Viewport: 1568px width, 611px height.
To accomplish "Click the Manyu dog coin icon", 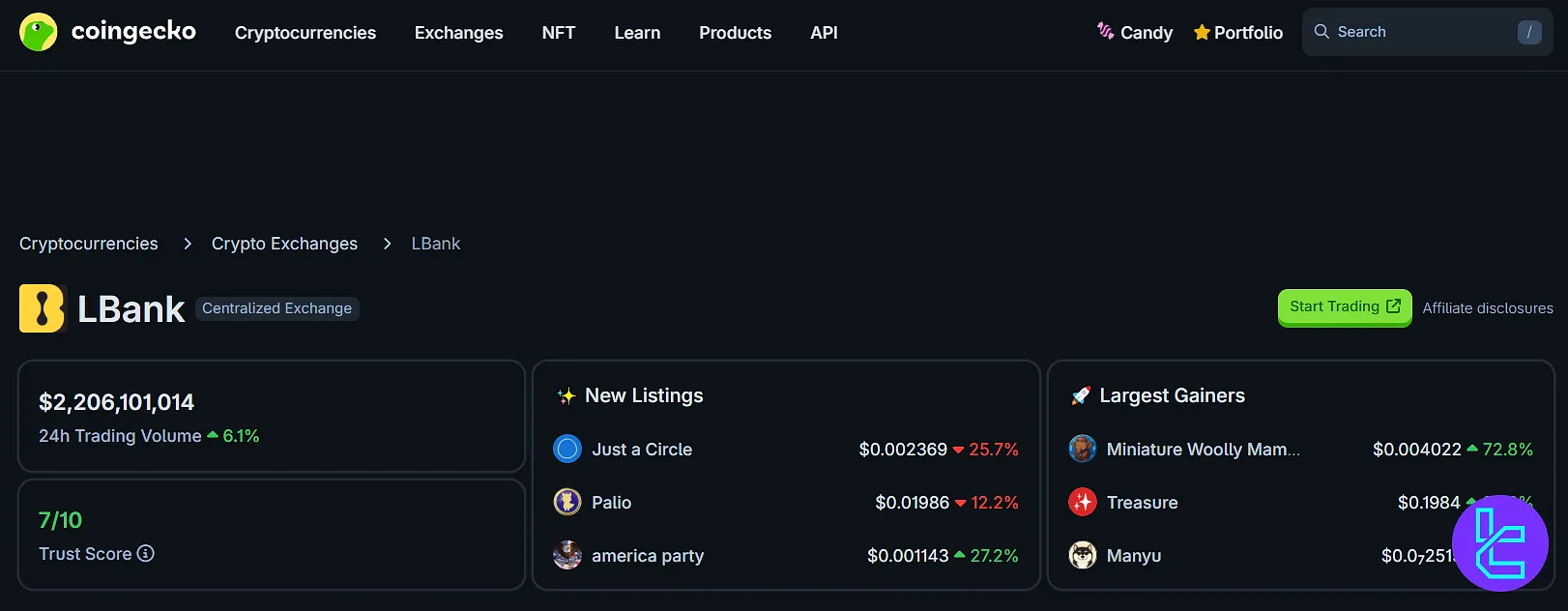I will point(1083,556).
